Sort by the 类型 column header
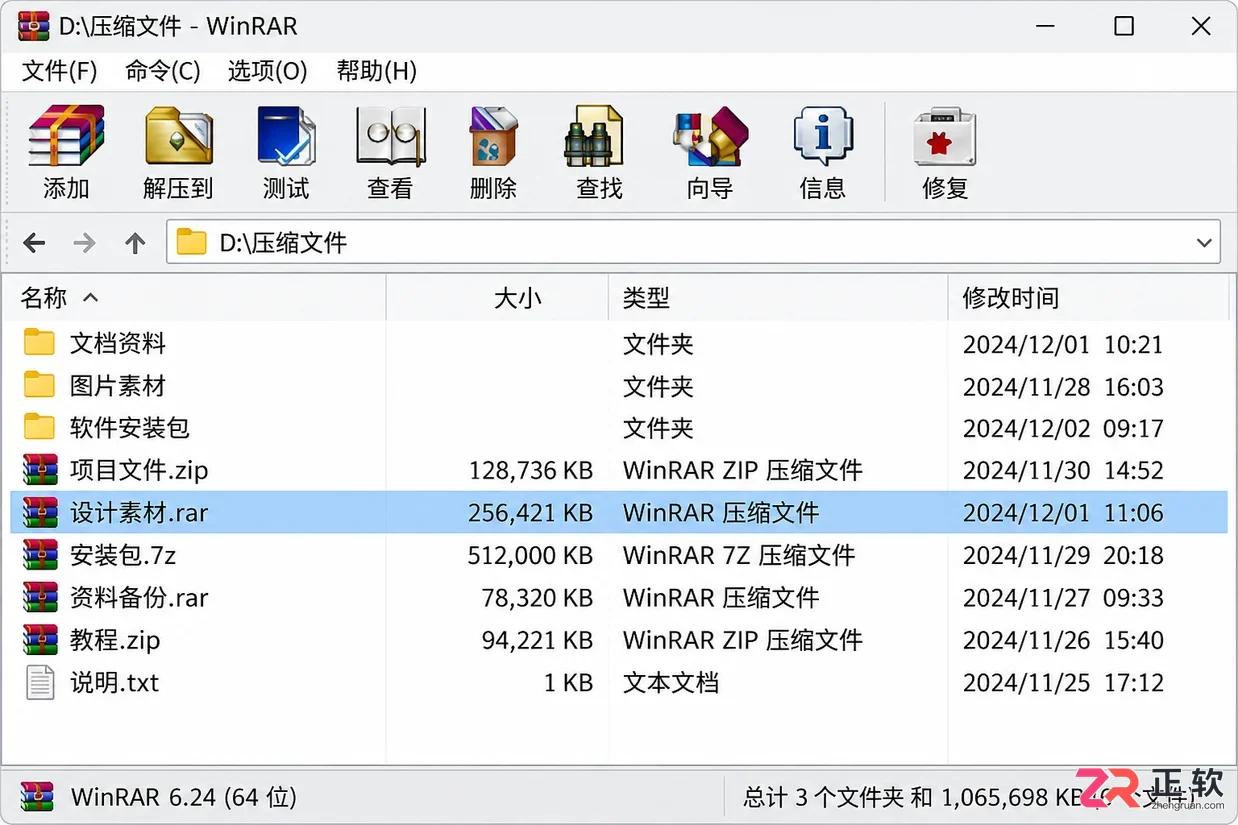The height and width of the screenshot is (825, 1238). pos(778,297)
